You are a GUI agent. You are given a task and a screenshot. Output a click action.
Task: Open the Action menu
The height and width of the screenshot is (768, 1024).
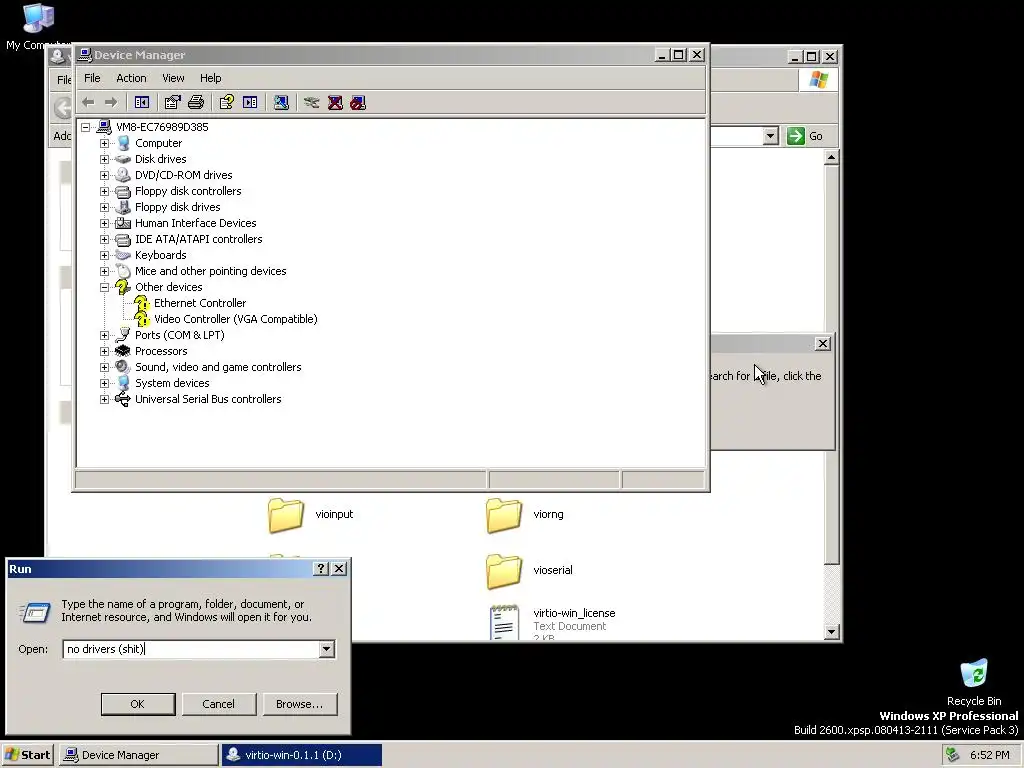point(131,78)
